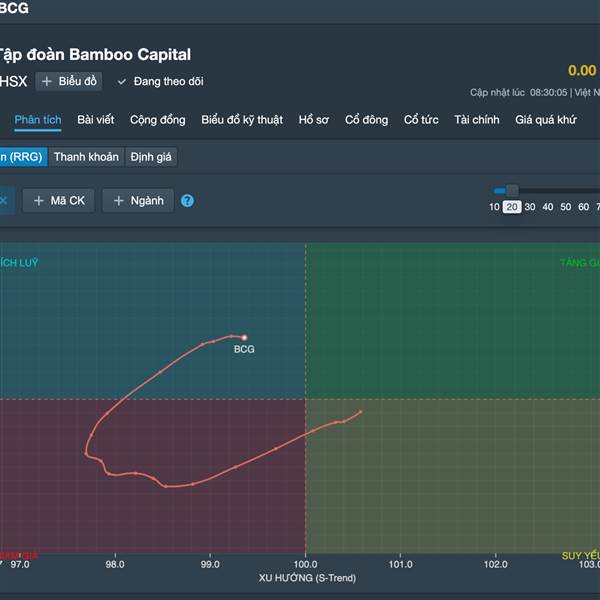Select the RRG sub-tab
Viewport: 600px width, 600px height.
click(23, 157)
